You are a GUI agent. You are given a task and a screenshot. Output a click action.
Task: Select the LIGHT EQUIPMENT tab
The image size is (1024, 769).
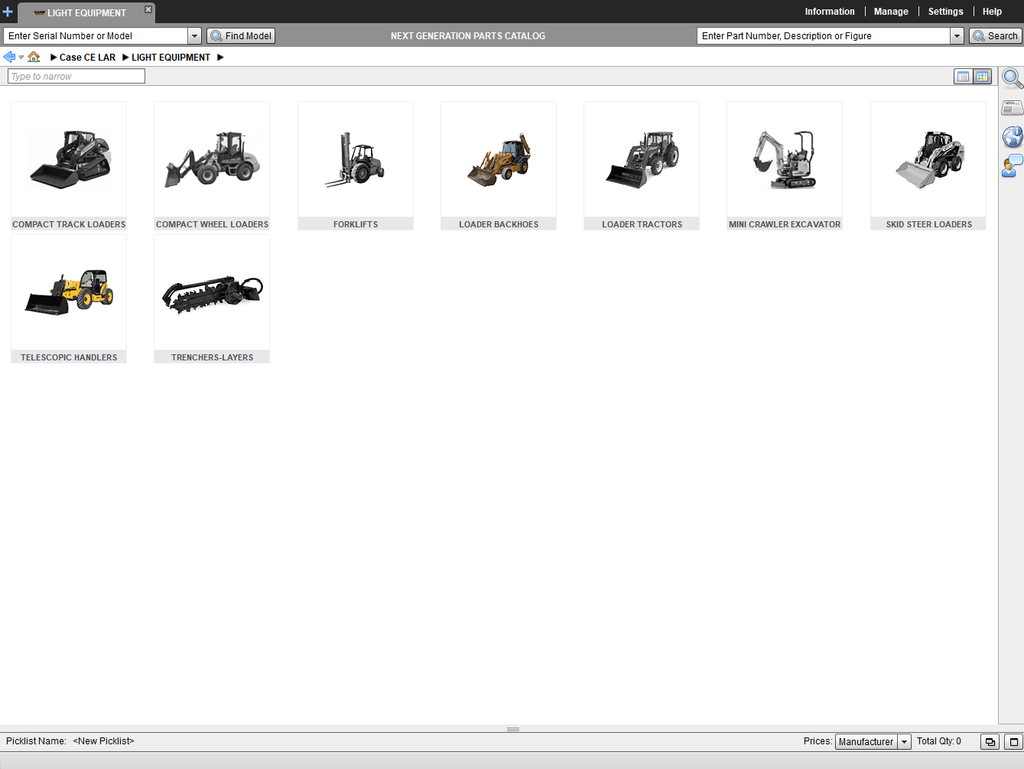86,13
